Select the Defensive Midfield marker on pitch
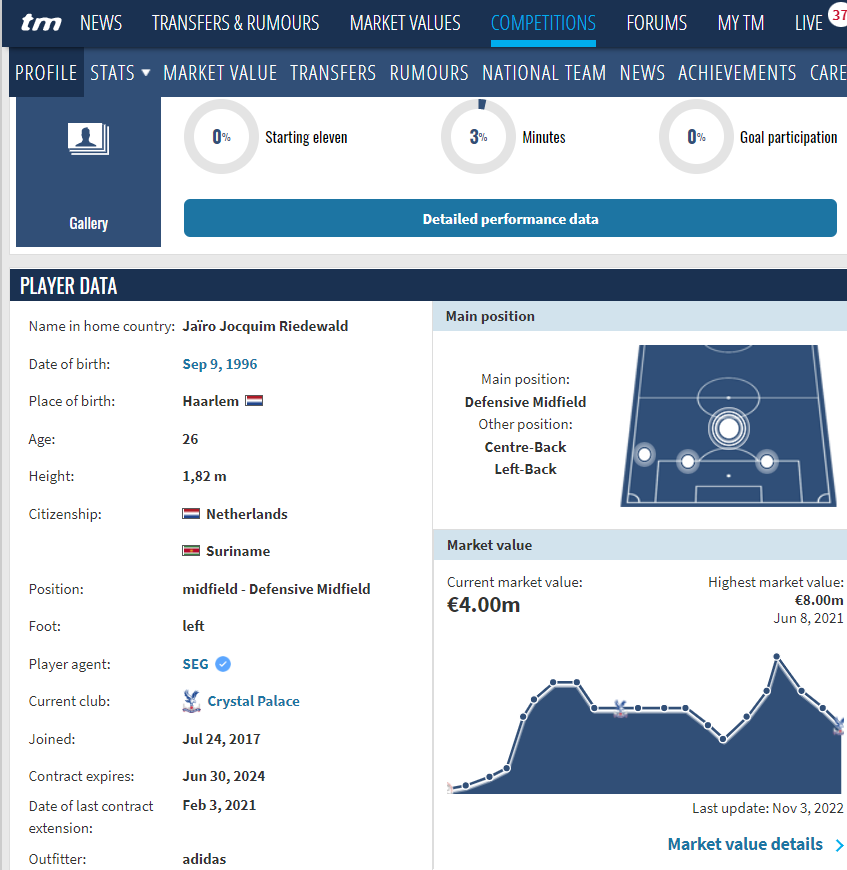847x870 pixels. [x=728, y=428]
